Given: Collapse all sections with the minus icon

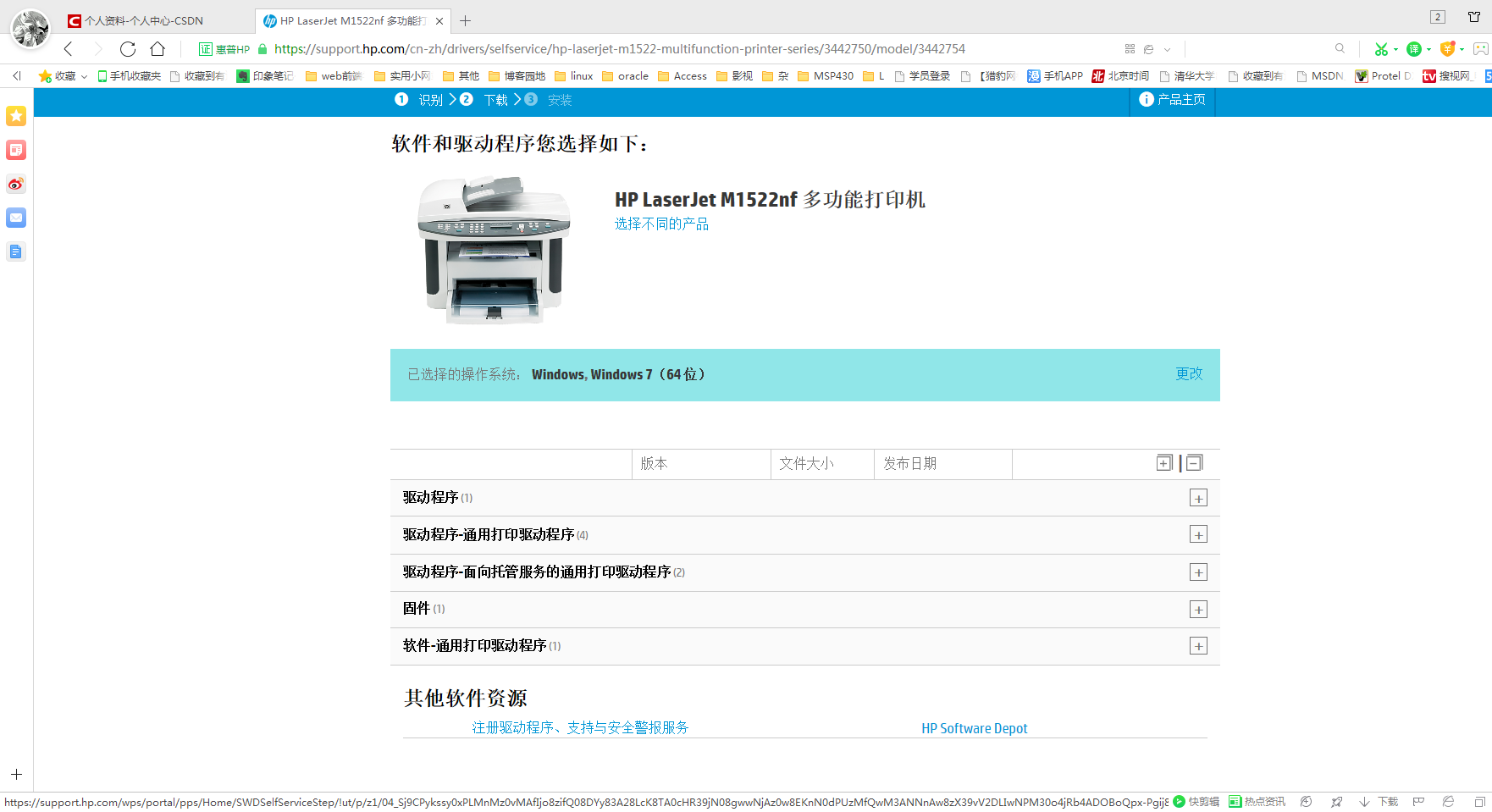Looking at the screenshot, I should [x=1194, y=463].
